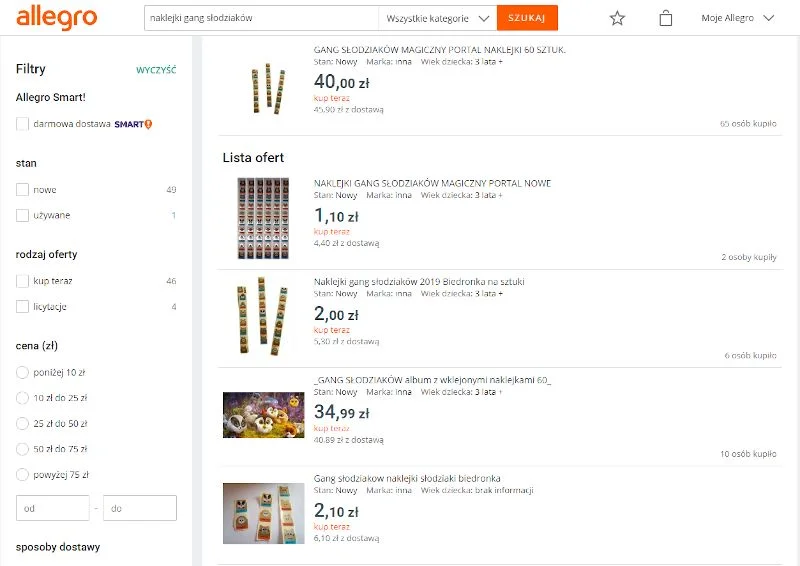Click the search box with naklejki gang słodziaków
This screenshot has height=566, width=800.
(261, 18)
